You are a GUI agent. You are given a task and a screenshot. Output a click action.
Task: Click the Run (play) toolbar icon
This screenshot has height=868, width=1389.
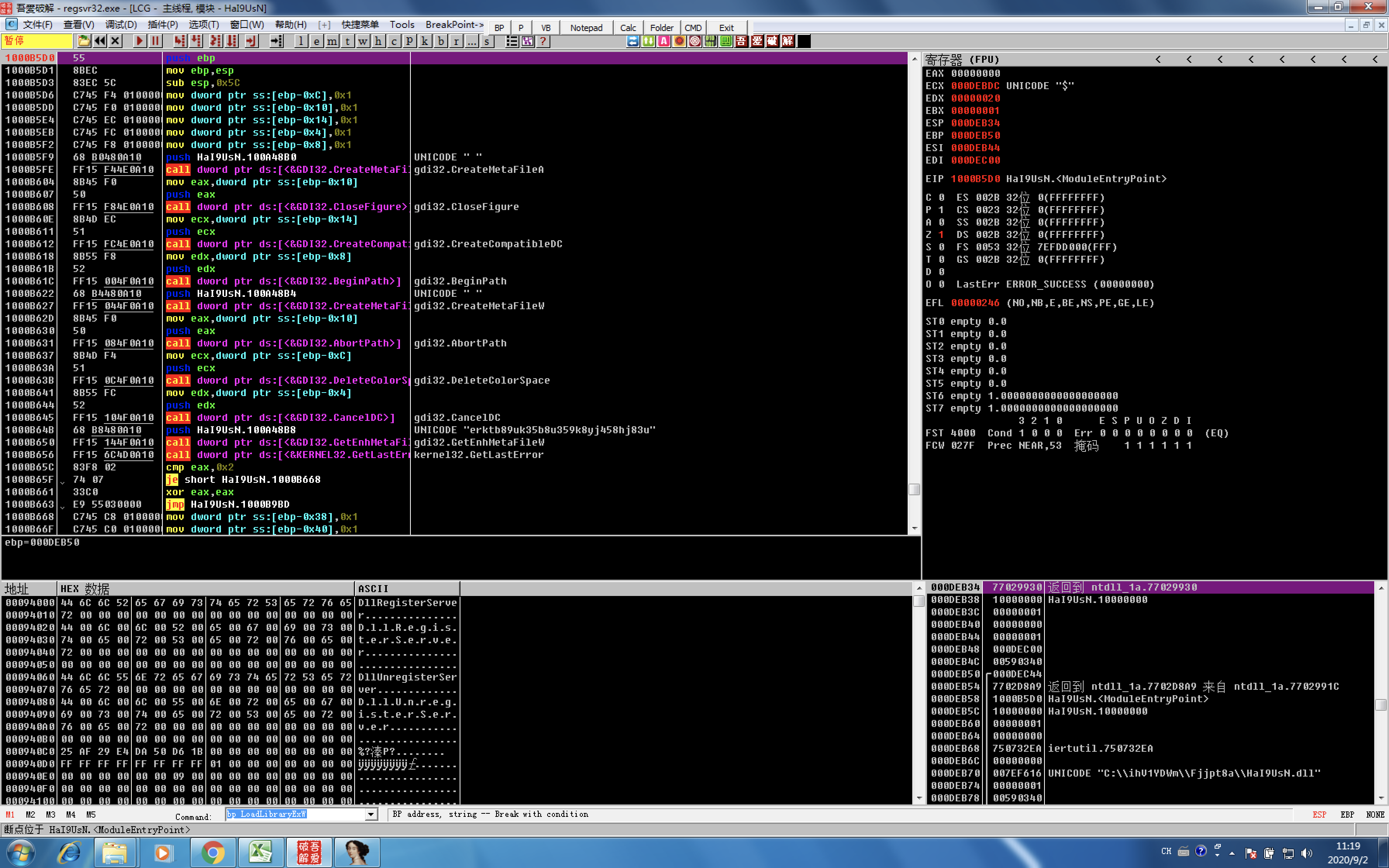click(140, 41)
